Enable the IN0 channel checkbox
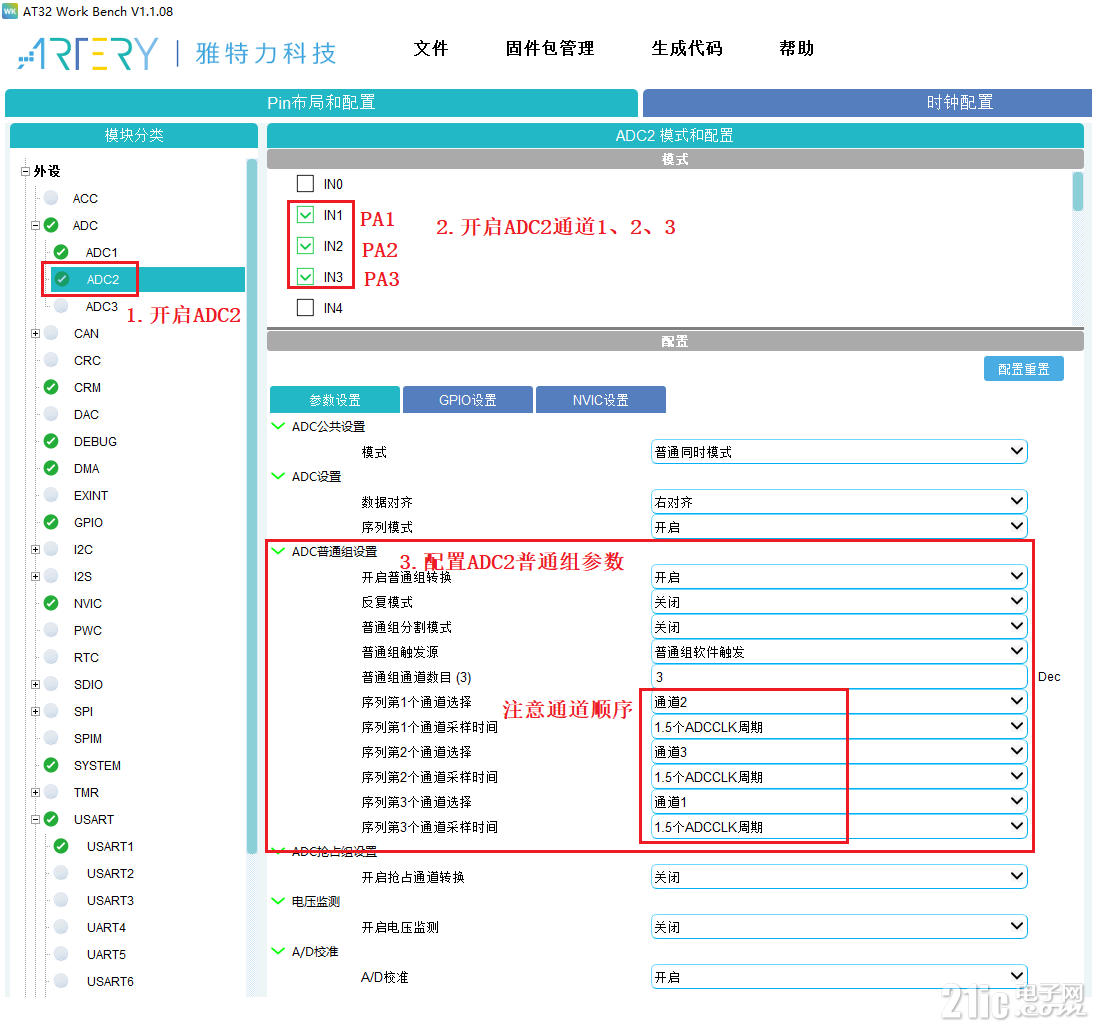 click(x=305, y=184)
